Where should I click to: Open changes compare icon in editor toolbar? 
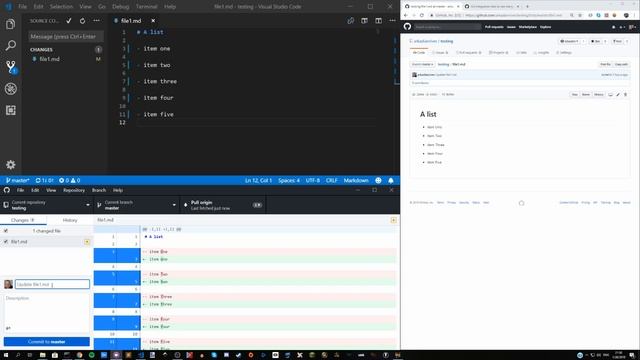click(351, 20)
